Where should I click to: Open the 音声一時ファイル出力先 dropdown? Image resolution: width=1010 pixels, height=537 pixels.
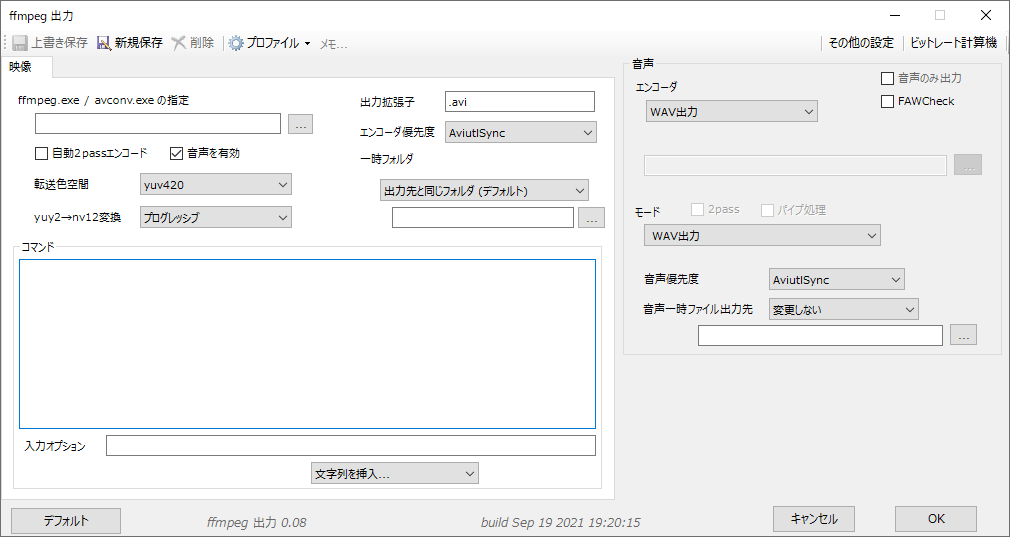click(844, 309)
